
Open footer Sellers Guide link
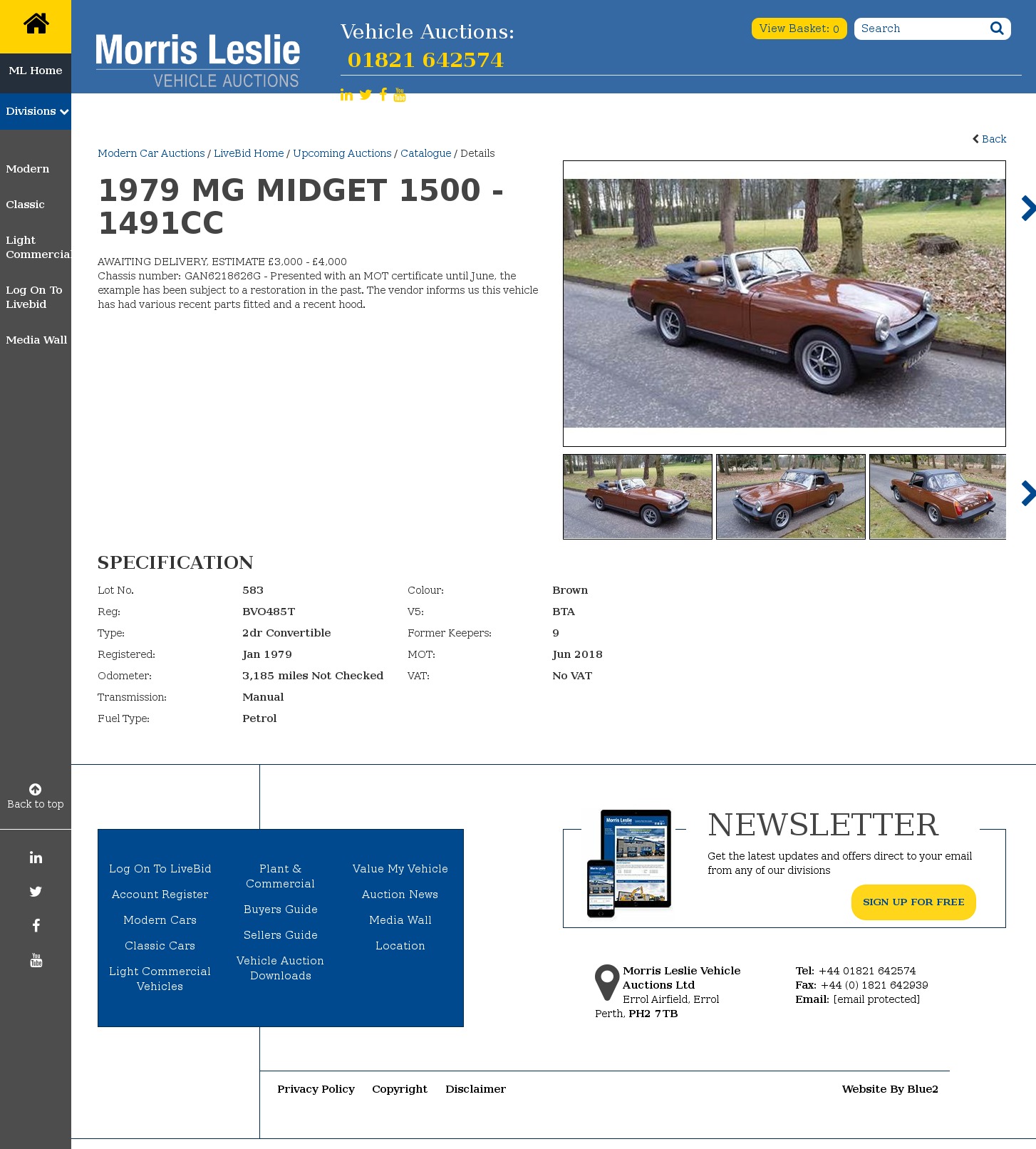(x=281, y=935)
